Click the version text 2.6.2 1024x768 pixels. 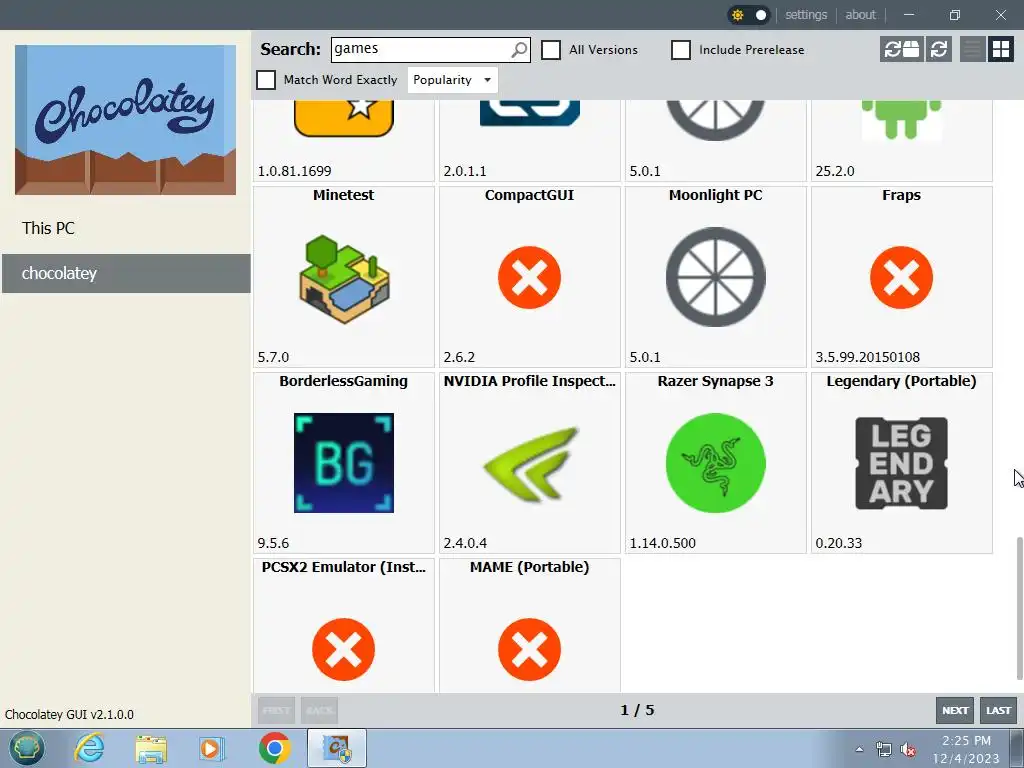pyautogui.click(x=459, y=357)
